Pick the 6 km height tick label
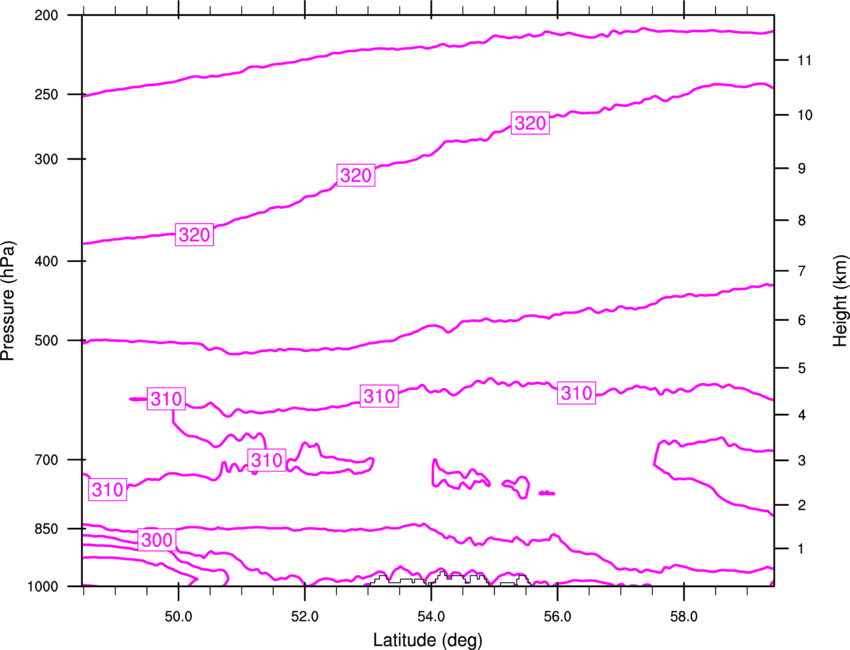The image size is (850, 650). (801, 320)
